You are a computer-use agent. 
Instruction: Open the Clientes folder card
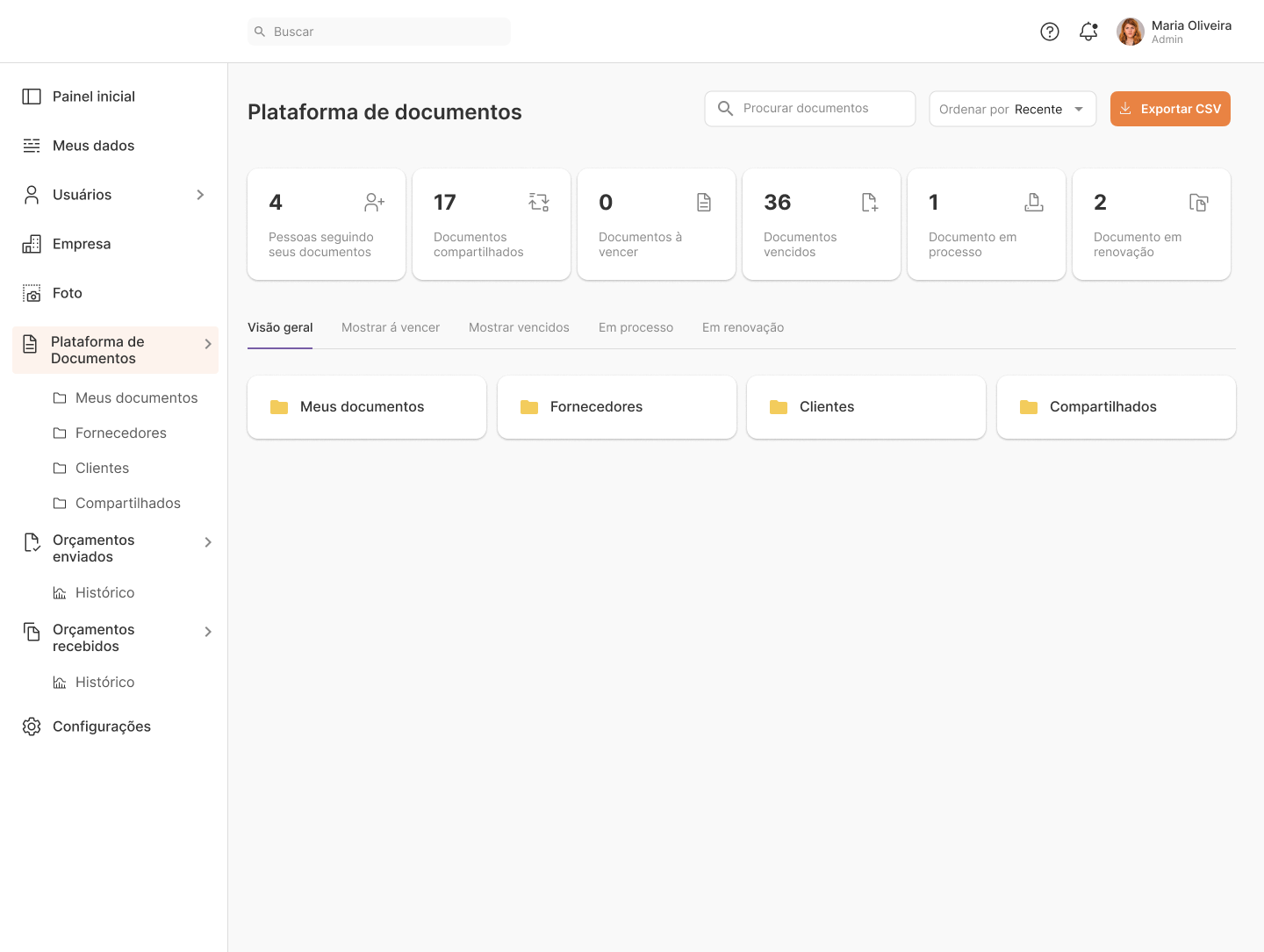[865, 407]
